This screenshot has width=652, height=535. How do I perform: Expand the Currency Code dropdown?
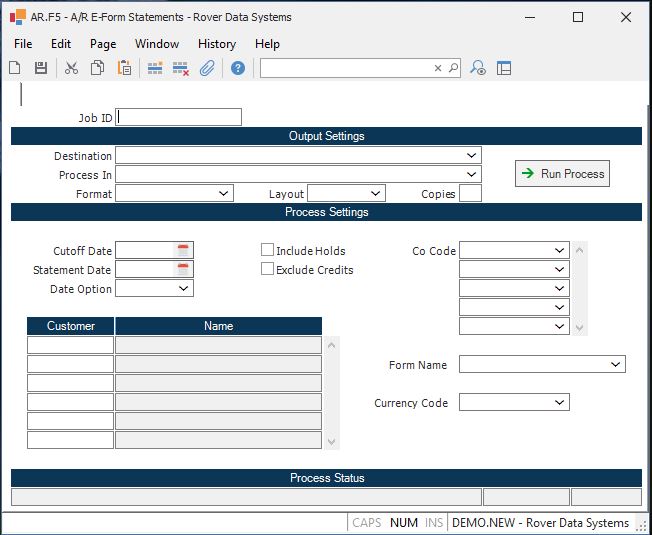coord(559,402)
